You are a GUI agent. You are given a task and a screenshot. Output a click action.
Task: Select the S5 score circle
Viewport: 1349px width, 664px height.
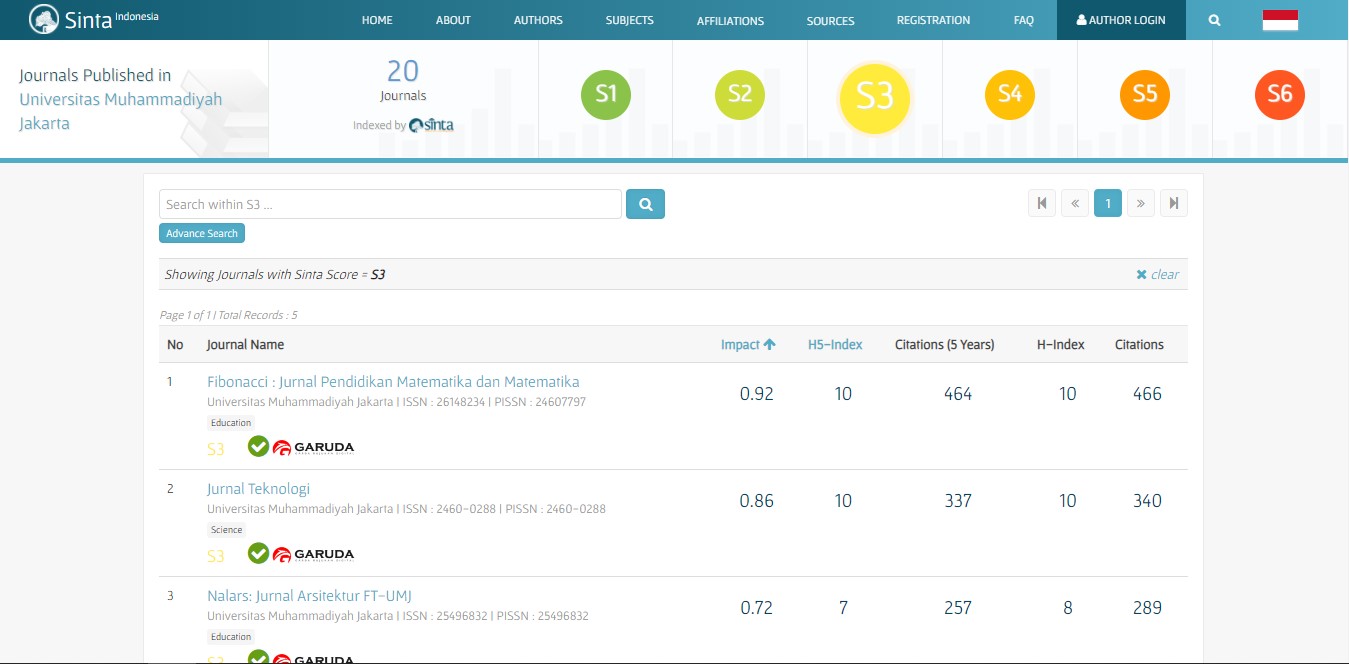(1145, 95)
